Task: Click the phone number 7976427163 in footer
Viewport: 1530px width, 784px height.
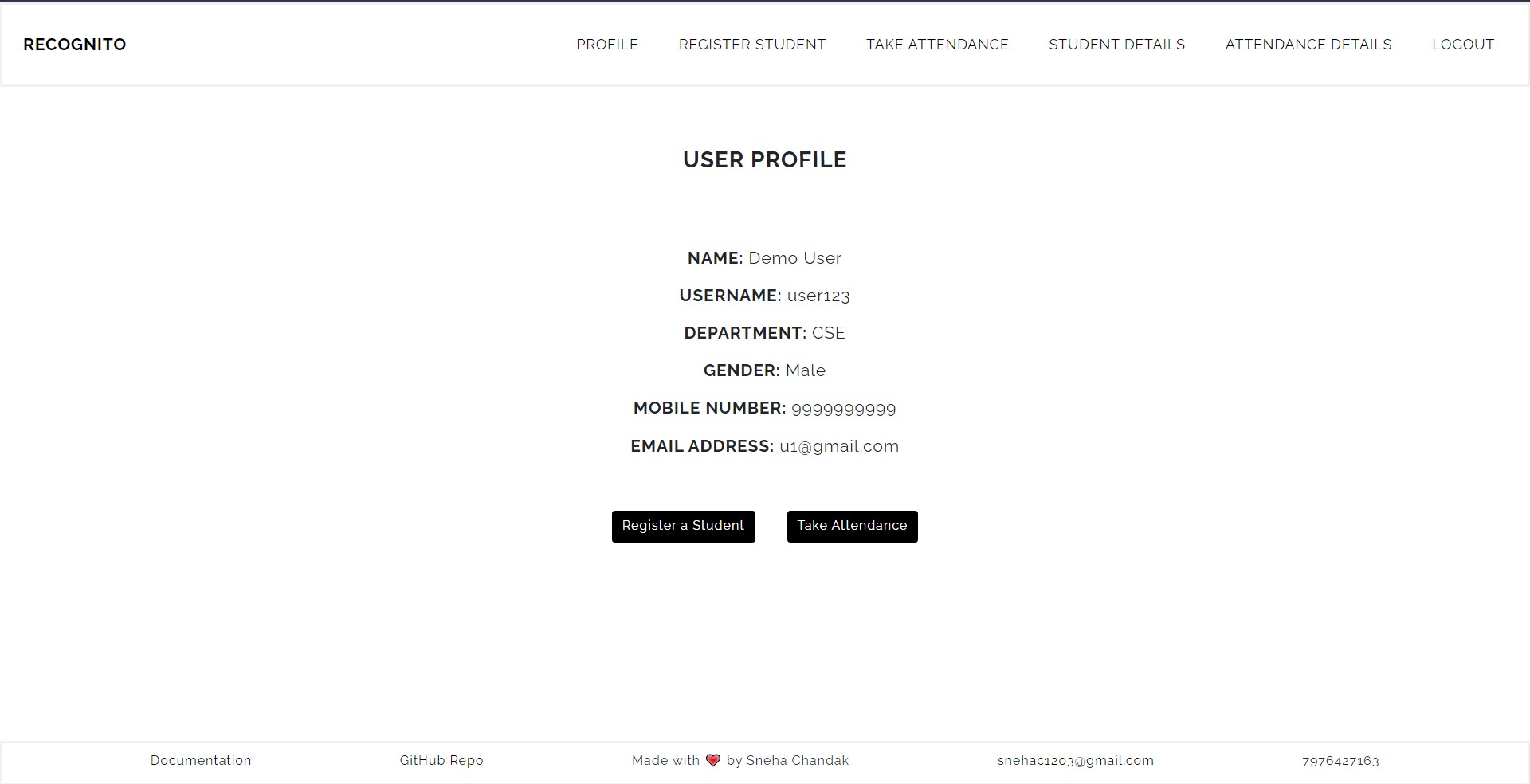Action: pos(1340,761)
